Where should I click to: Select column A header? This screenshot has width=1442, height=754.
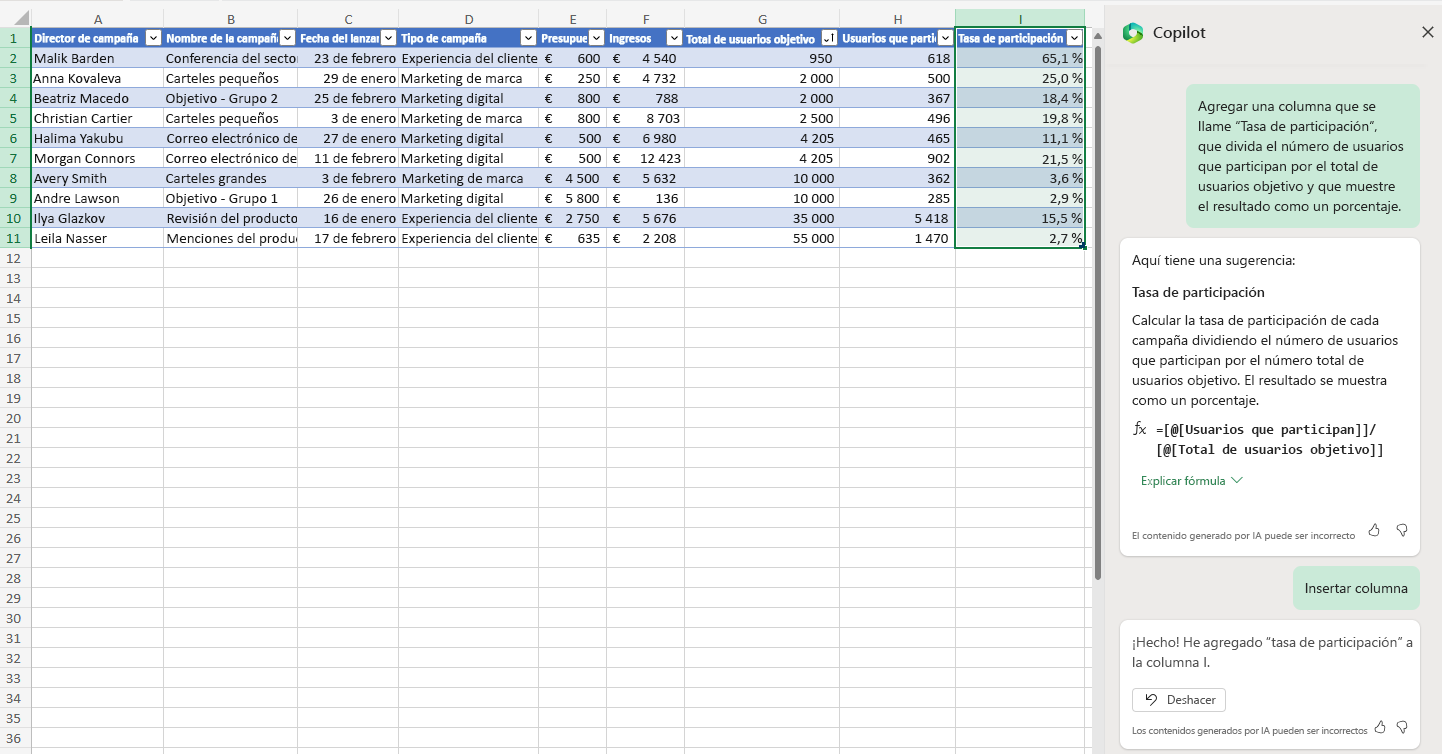[x=97, y=19]
